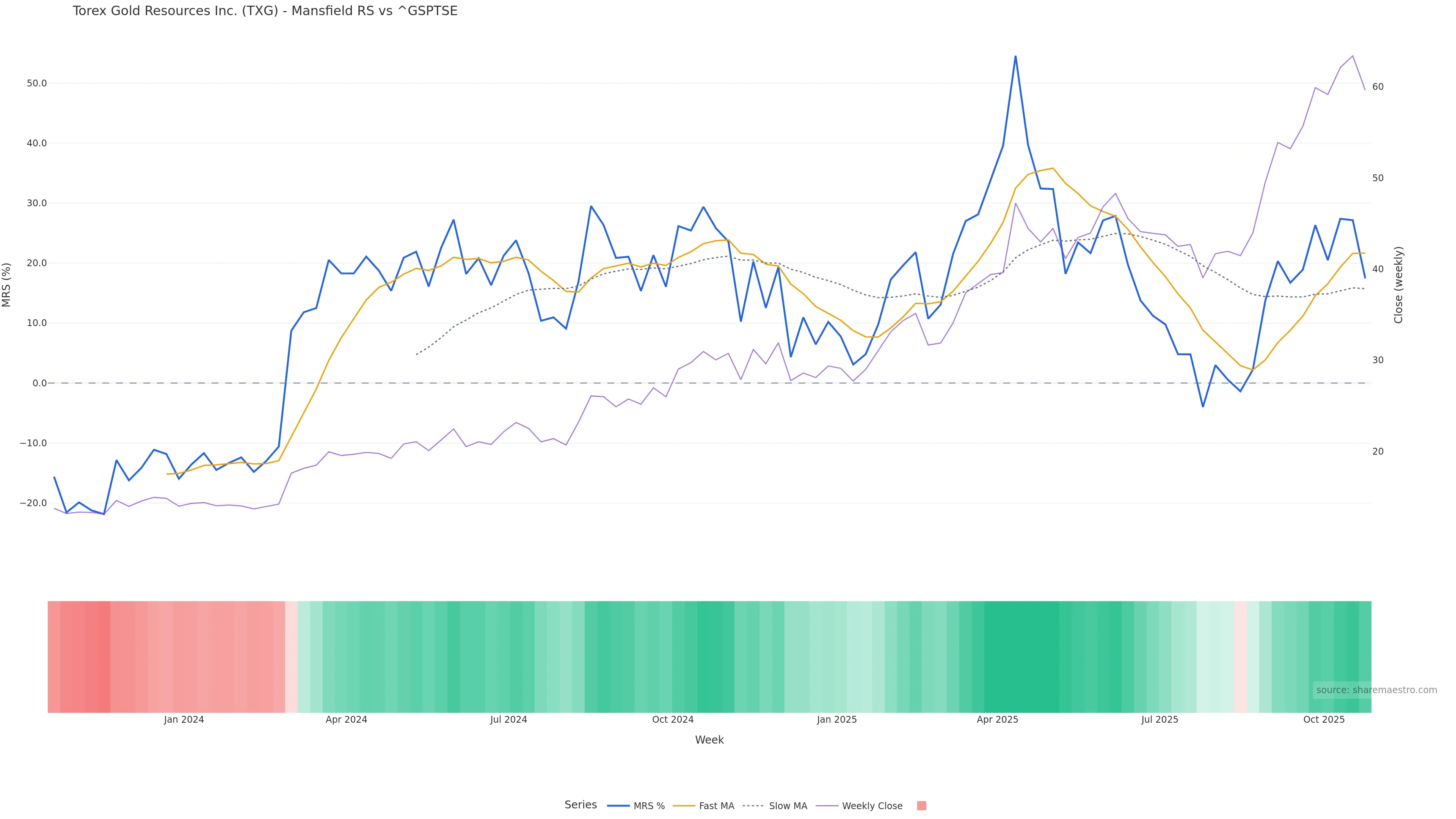
Task: Click the chart title for Torex Gold Resources
Action: [x=265, y=11]
